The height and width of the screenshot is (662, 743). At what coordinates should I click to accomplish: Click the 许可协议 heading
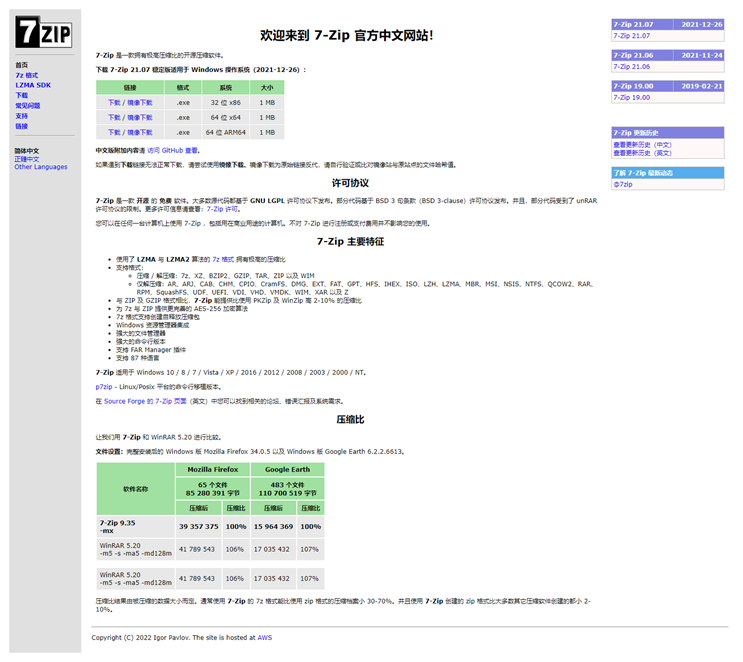350,183
